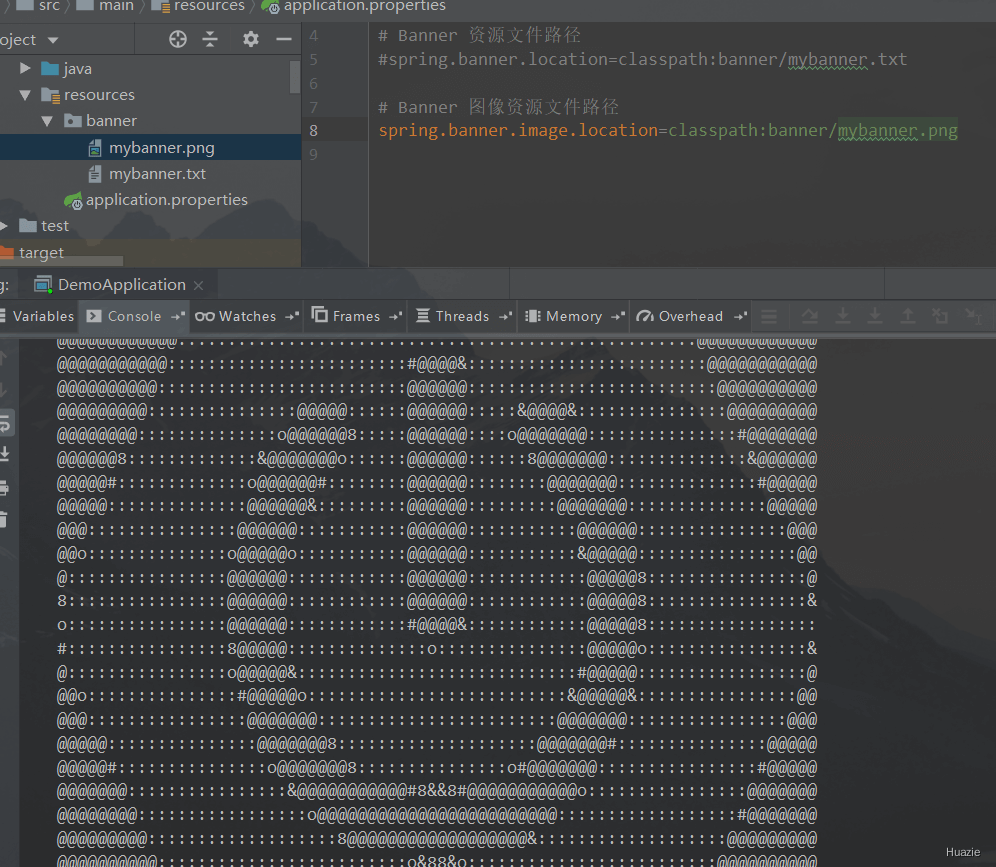Click mybanner.png value in editor
Image resolution: width=996 pixels, height=867 pixels.
[898, 130]
